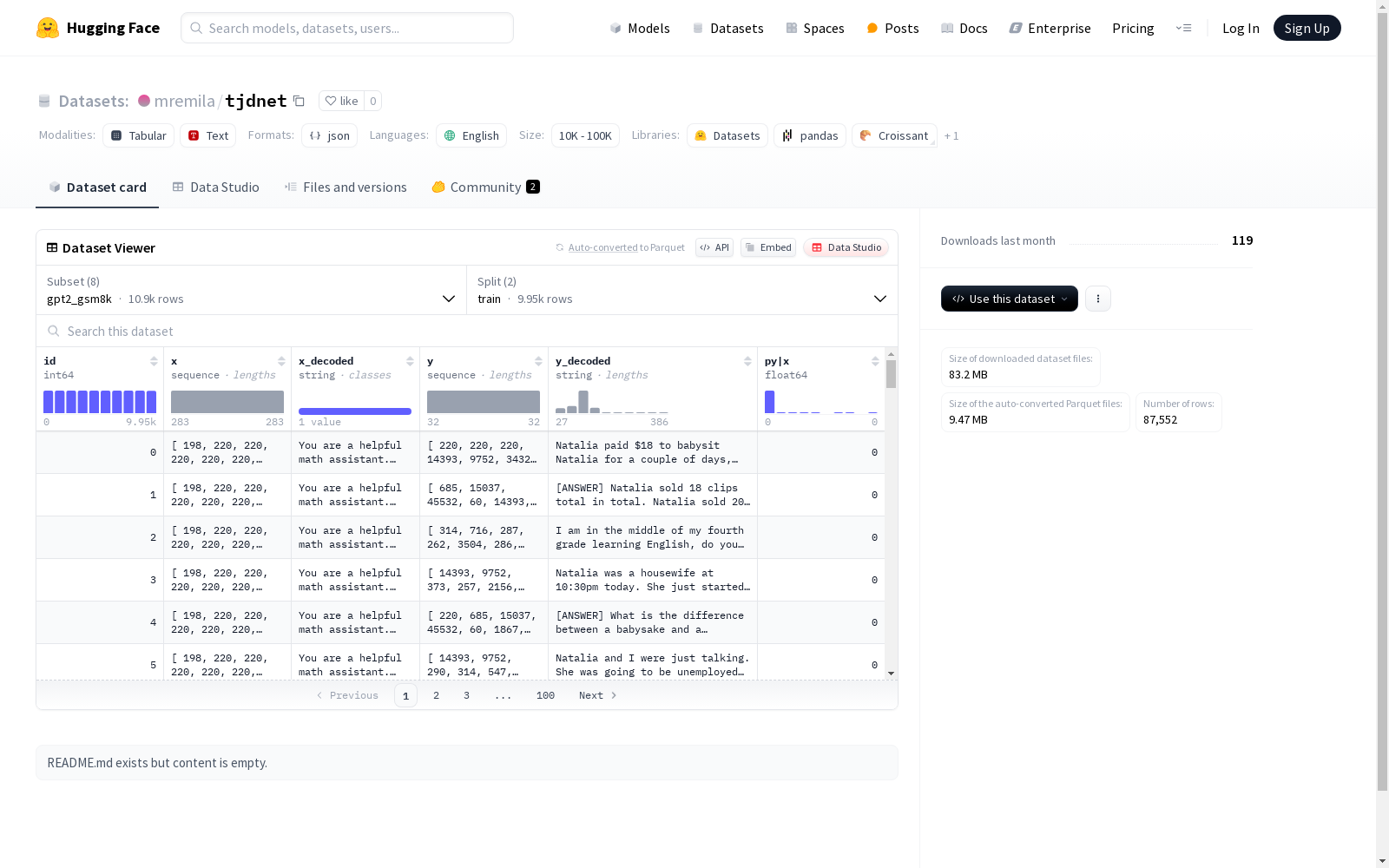
Task: Go to Datasets in top navigation
Action: point(727,28)
